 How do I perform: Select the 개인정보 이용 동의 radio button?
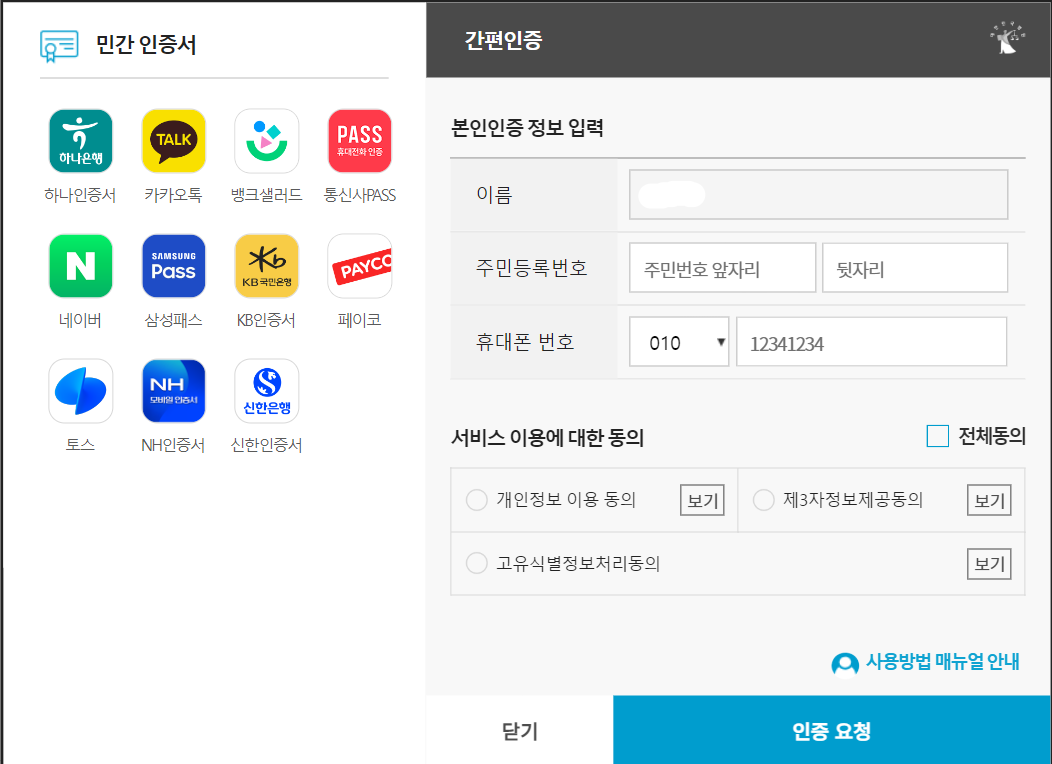tap(476, 500)
